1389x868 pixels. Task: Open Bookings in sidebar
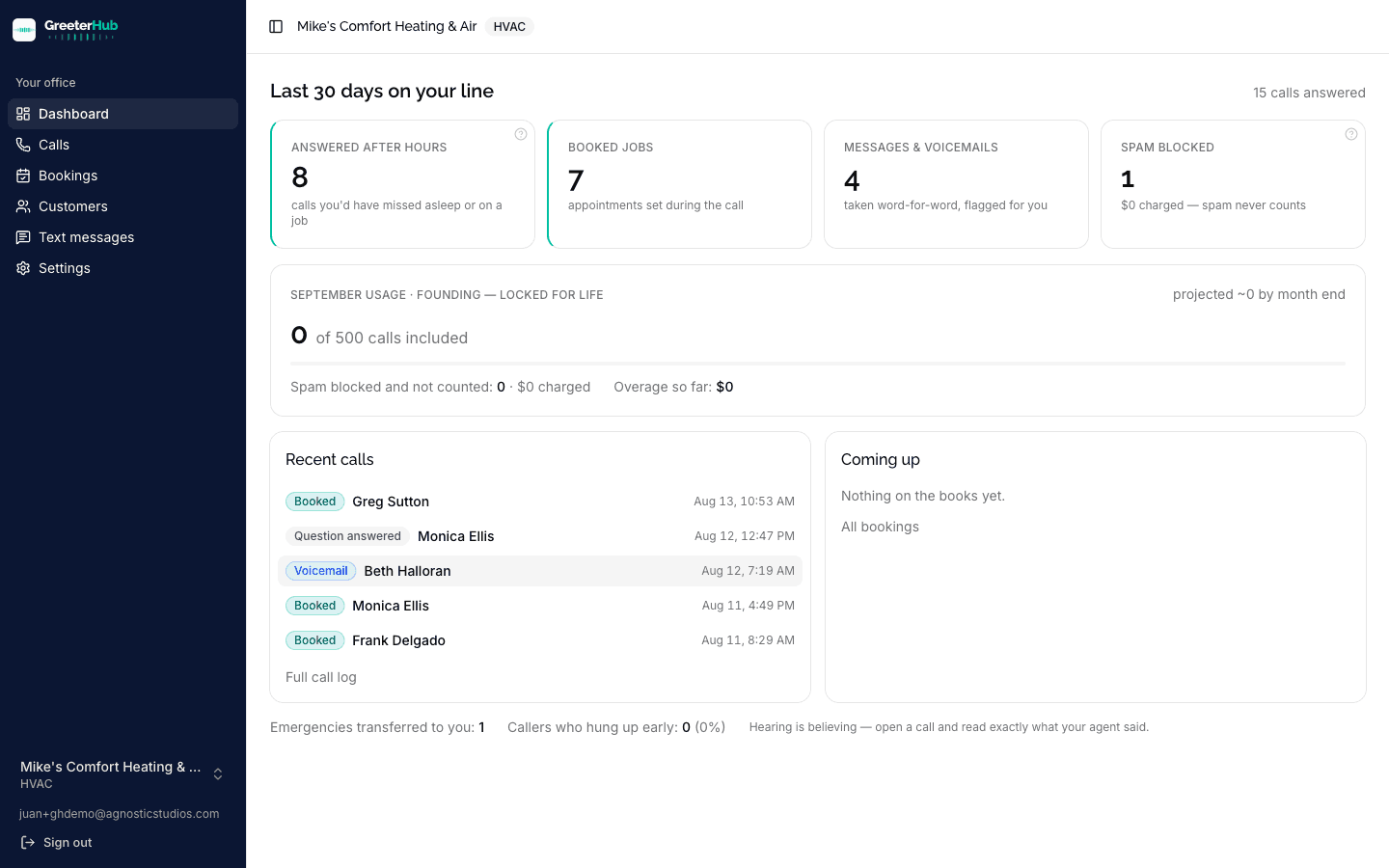pyautogui.click(x=123, y=176)
